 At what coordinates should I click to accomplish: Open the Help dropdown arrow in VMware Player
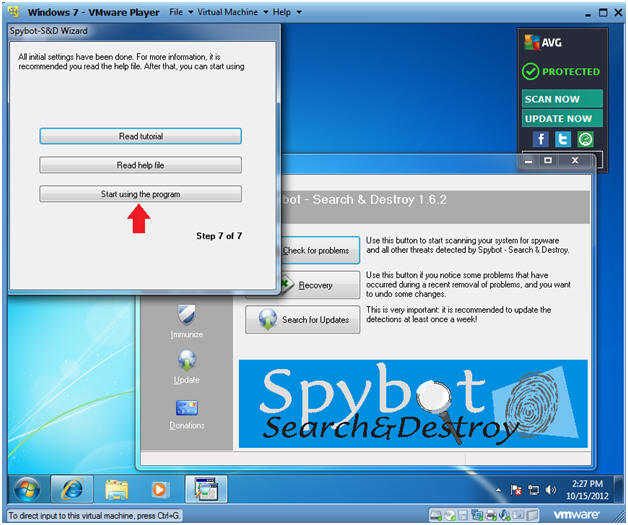pos(299,12)
